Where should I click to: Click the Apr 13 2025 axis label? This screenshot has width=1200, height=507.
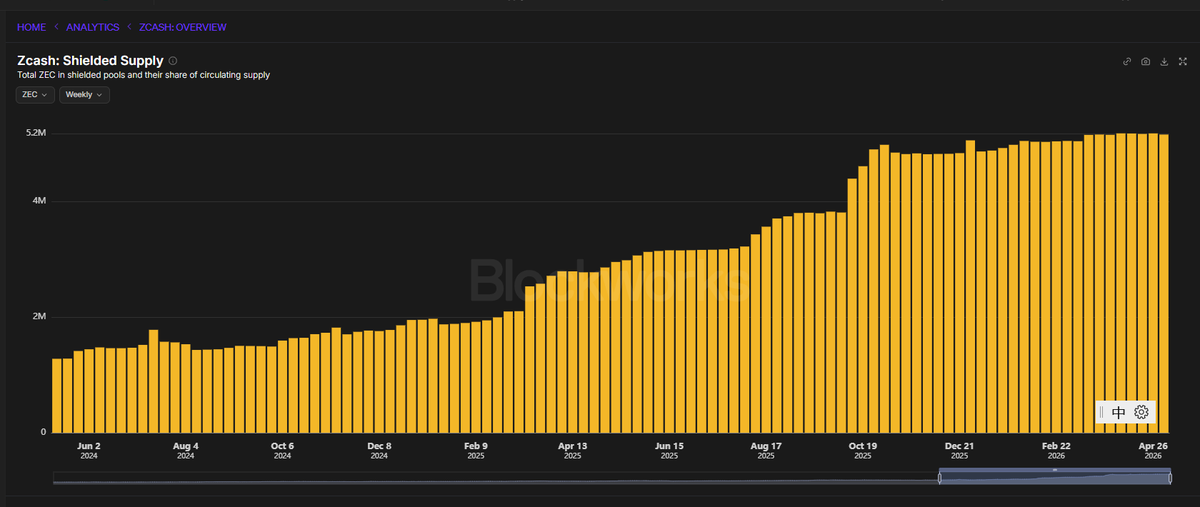coord(572,450)
